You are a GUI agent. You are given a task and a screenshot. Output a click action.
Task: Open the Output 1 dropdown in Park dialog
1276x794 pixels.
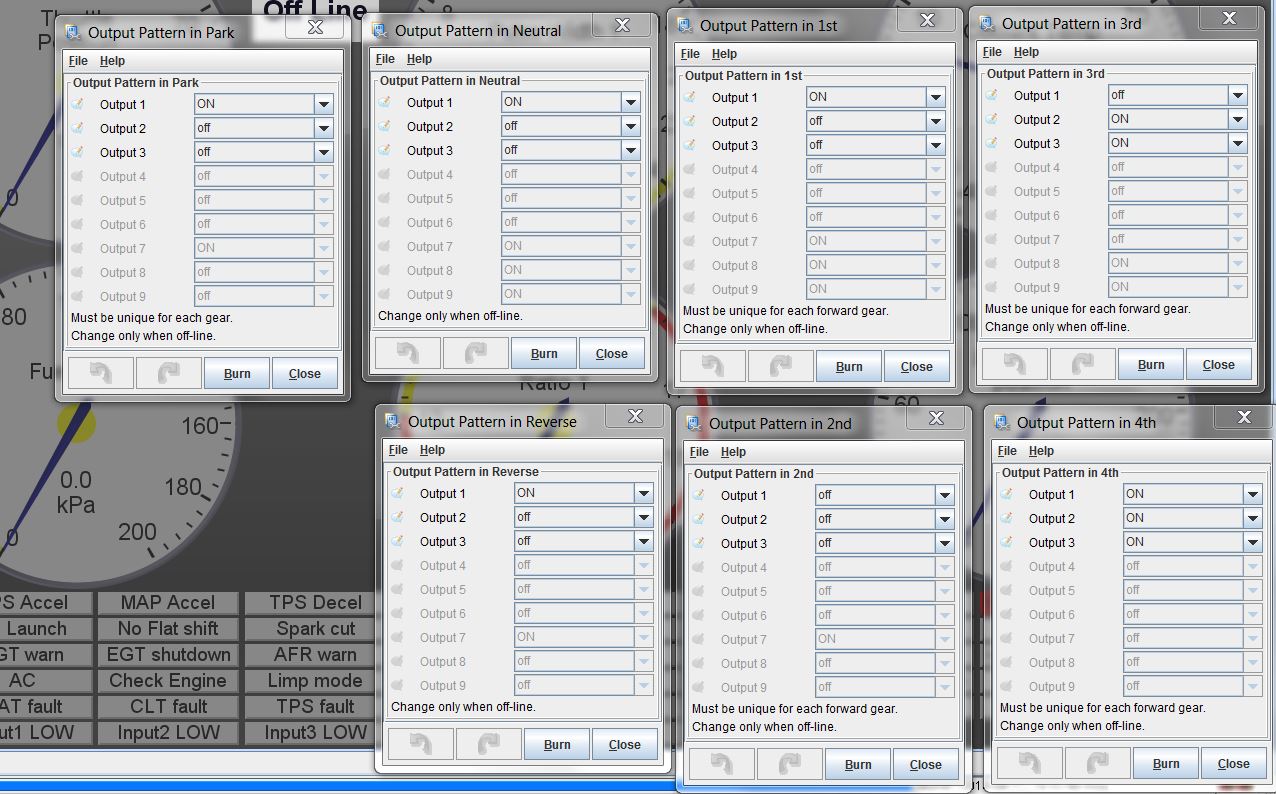[x=323, y=104]
